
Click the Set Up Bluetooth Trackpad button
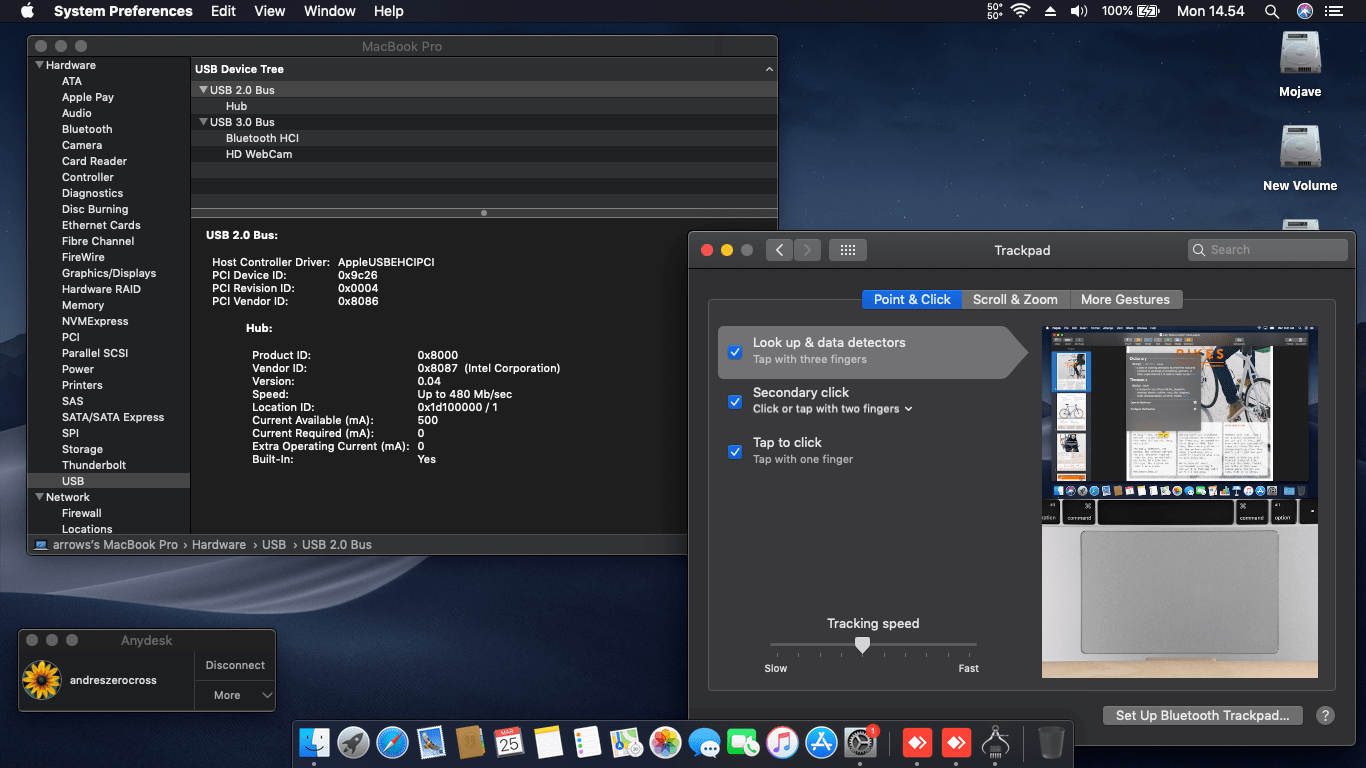click(x=1202, y=715)
